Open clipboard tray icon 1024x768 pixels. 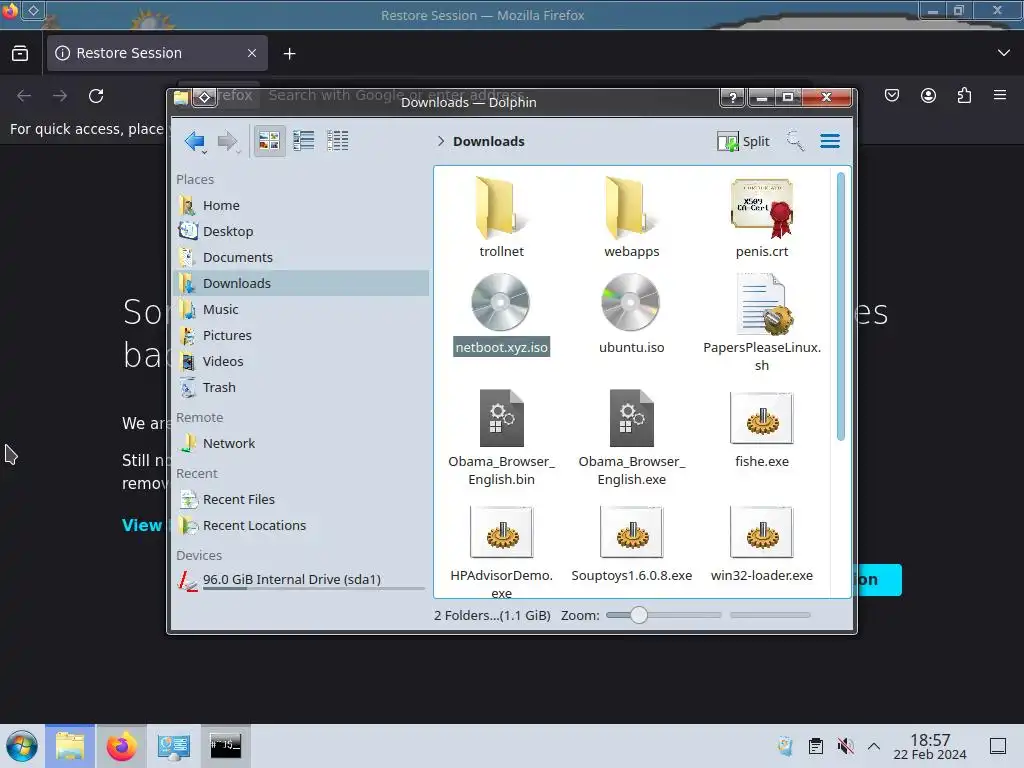[816, 746]
